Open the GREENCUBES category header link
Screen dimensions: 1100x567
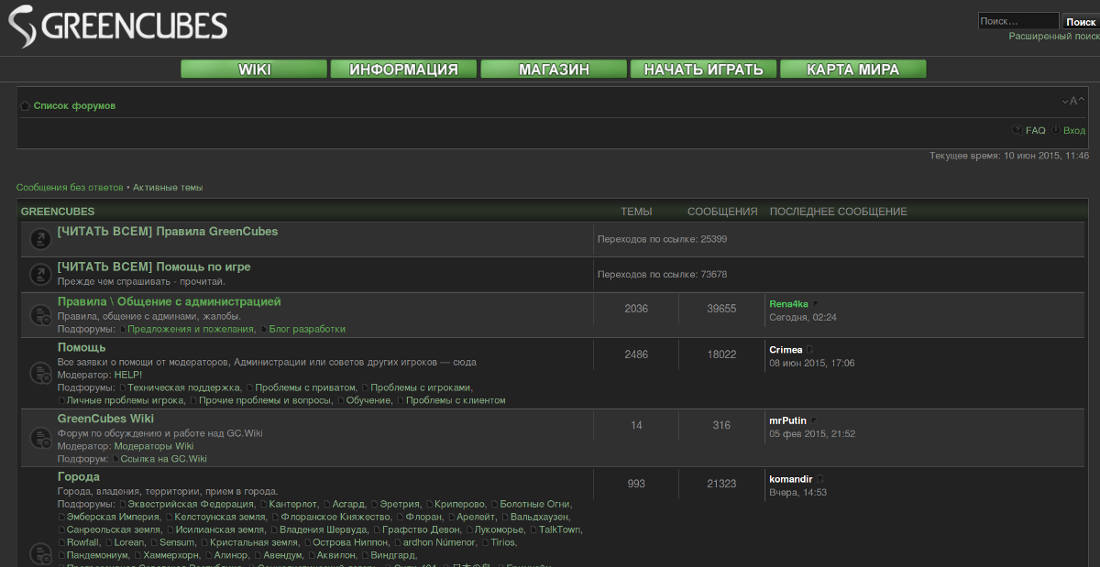click(x=58, y=211)
